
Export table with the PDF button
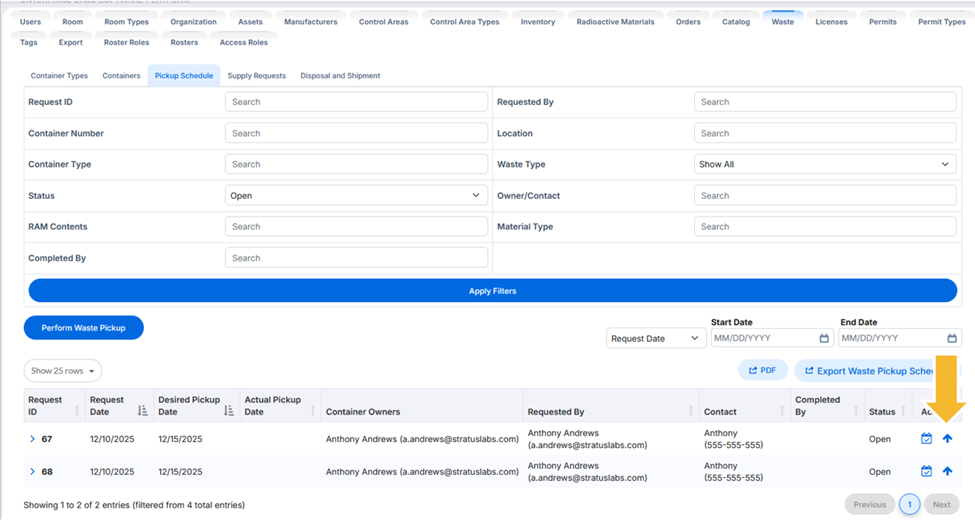762,370
